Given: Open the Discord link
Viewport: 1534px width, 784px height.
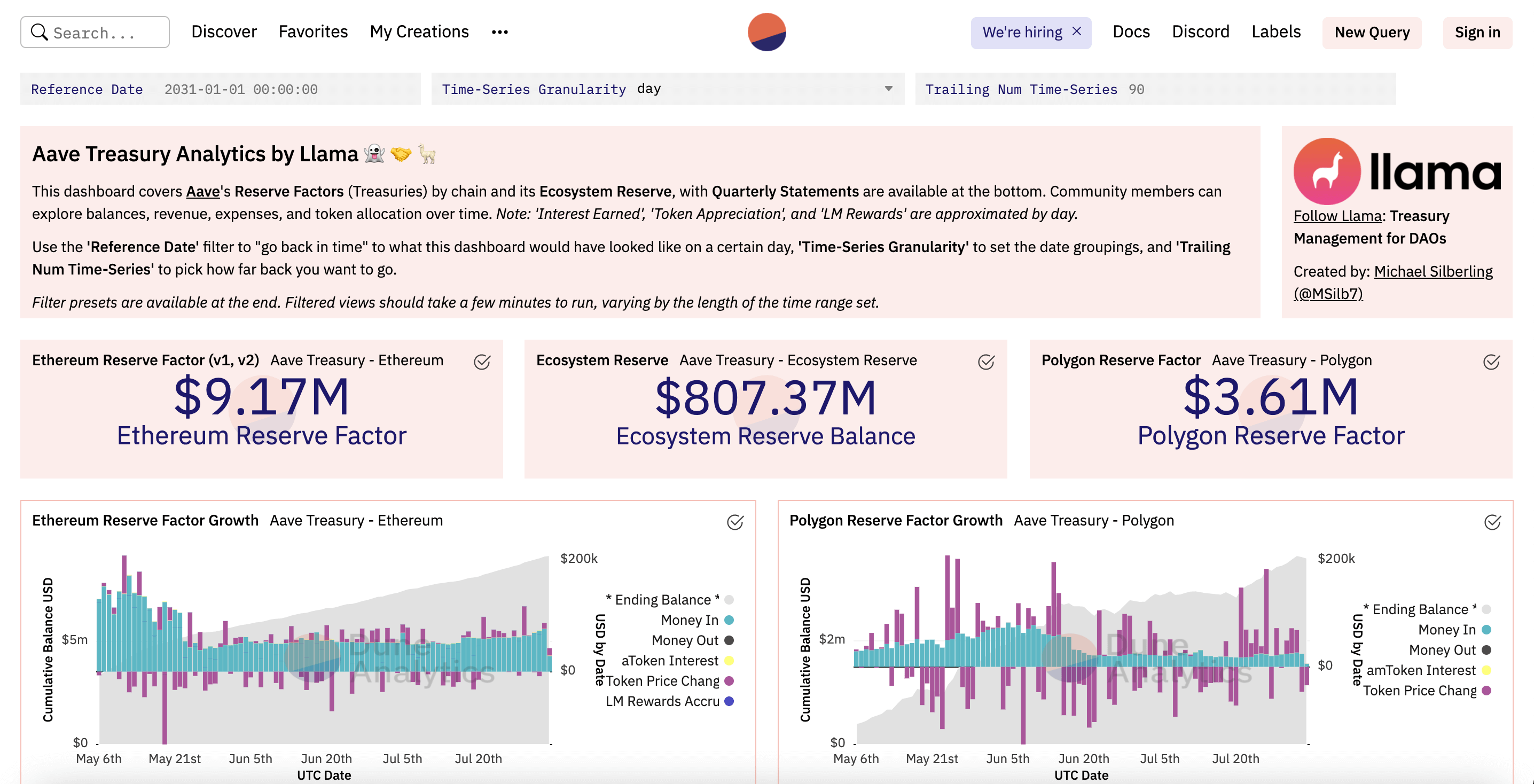Looking at the screenshot, I should pos(1201,32).
